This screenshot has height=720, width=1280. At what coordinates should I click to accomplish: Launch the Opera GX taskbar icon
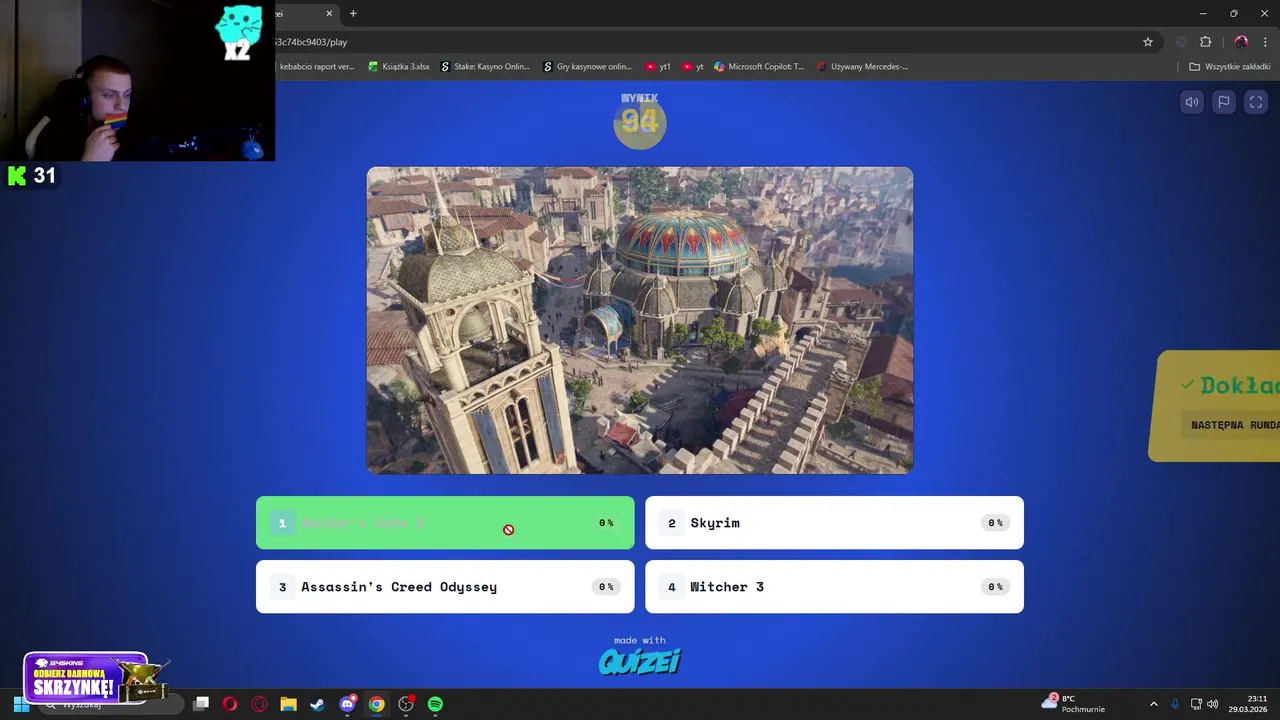(x=259, y=704)
